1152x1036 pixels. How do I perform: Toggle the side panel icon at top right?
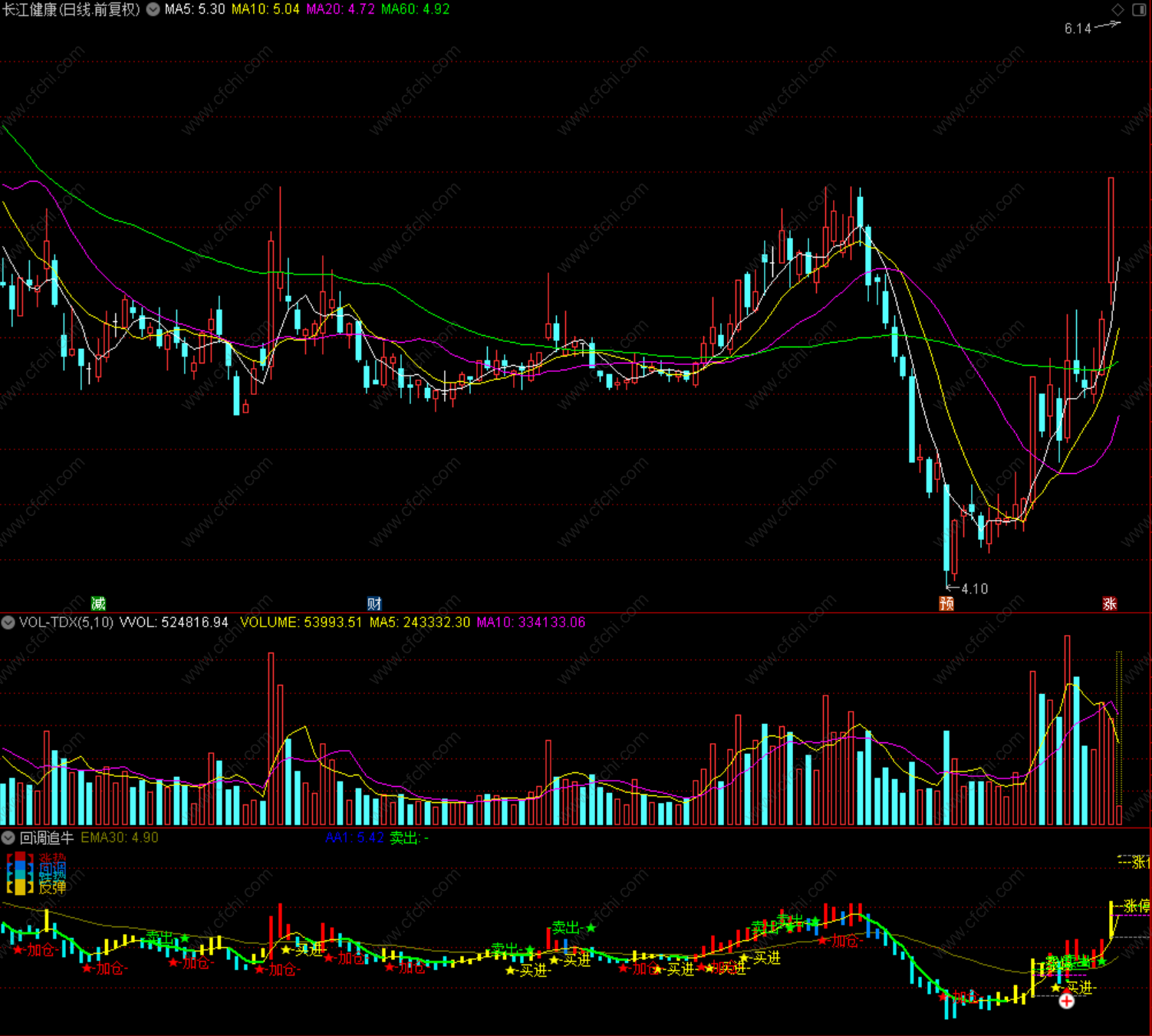[x=1139, y=9]
